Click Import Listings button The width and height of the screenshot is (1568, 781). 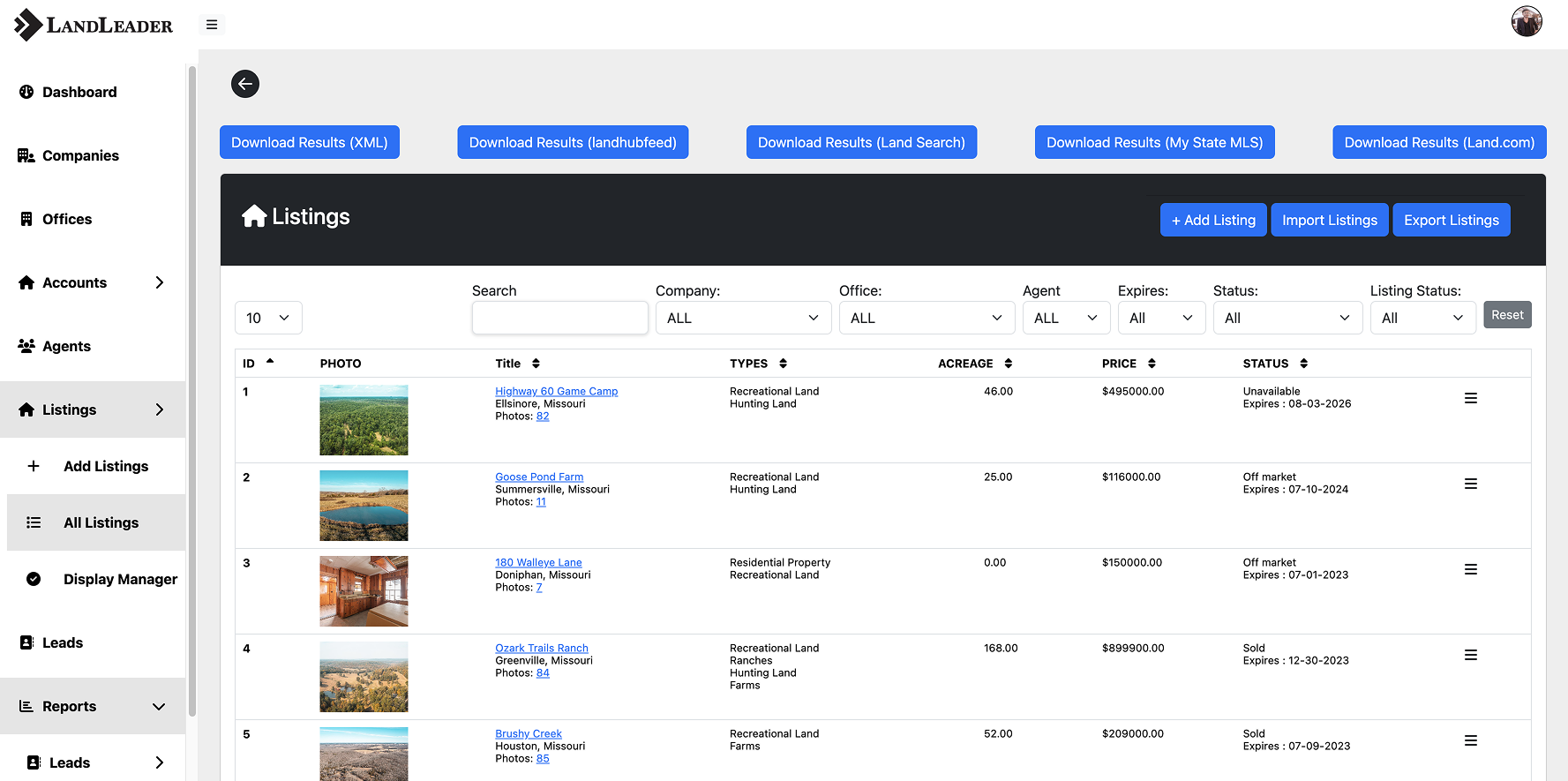[x=1330, y=220]
